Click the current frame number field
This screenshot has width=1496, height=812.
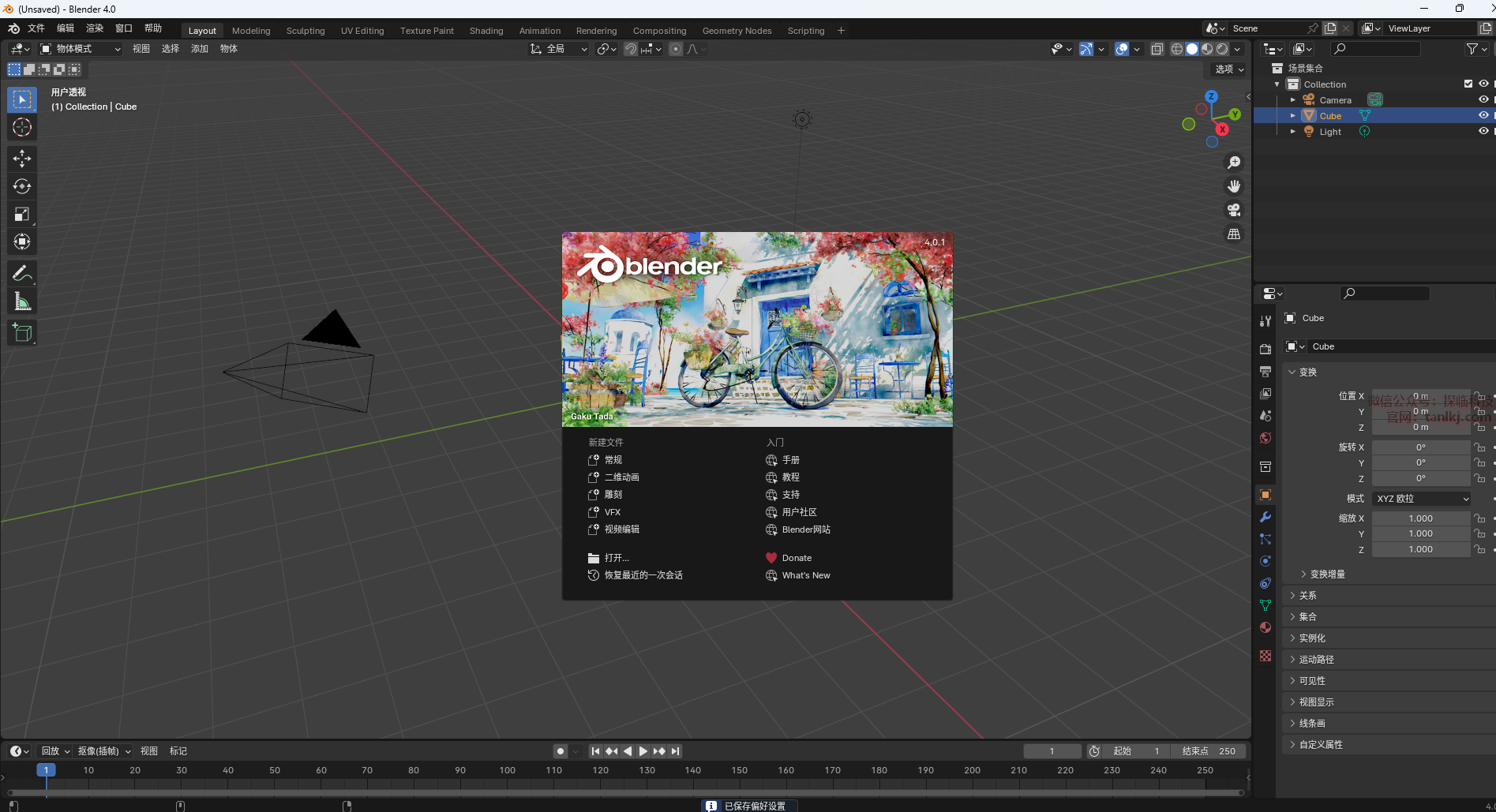[1052, 751]
